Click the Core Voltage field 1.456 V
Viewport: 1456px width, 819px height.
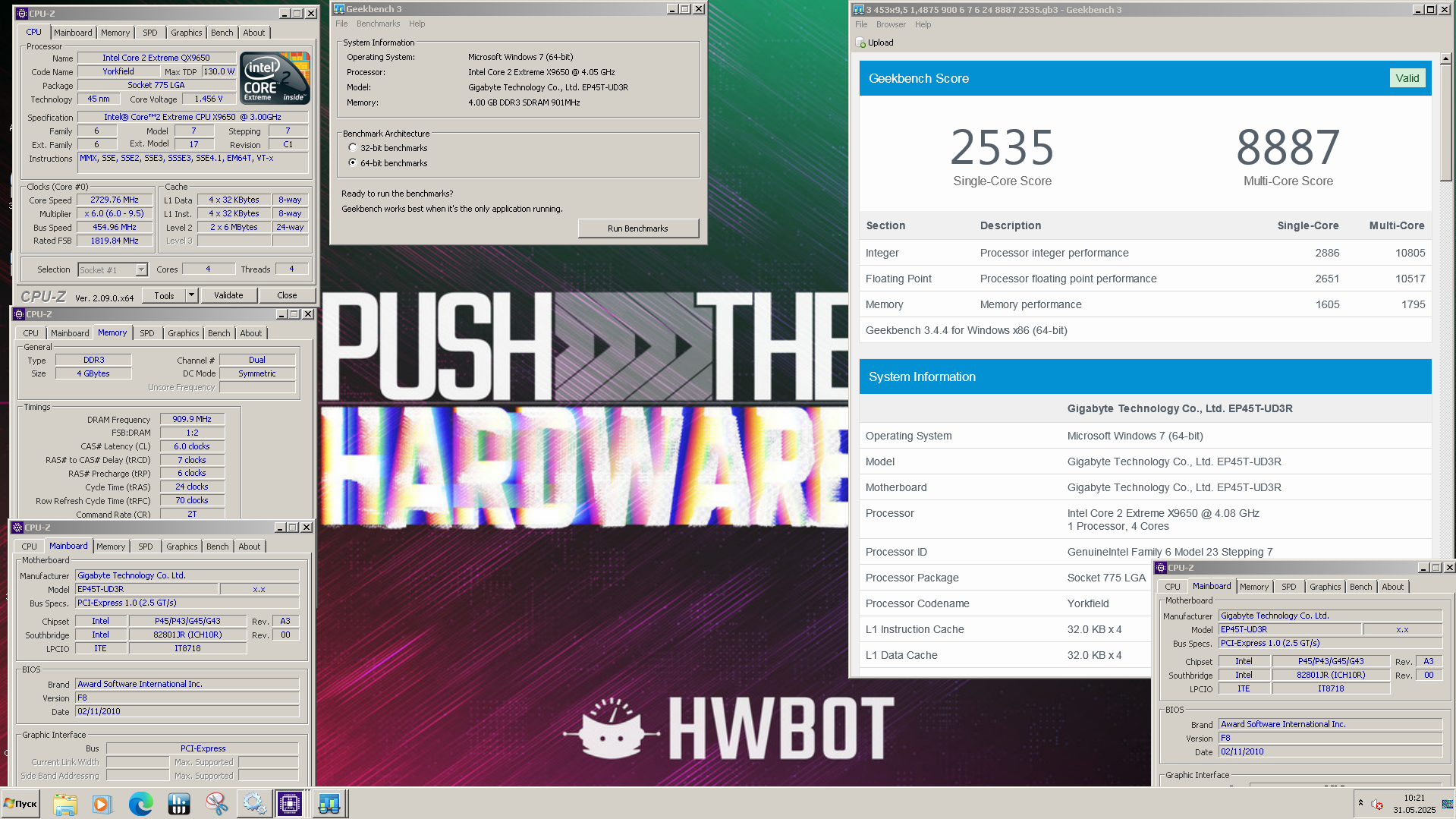(x=208, y=99)
